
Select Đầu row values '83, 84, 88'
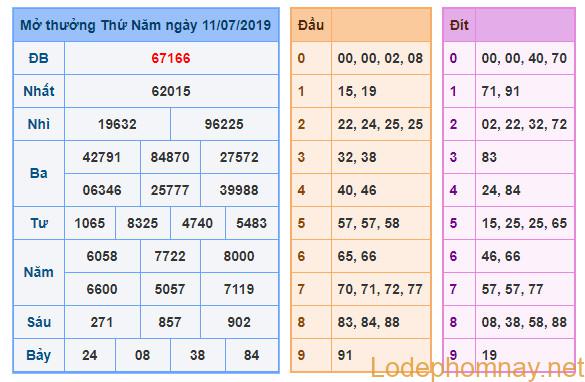pyautogui.click(x=369, y=322)
